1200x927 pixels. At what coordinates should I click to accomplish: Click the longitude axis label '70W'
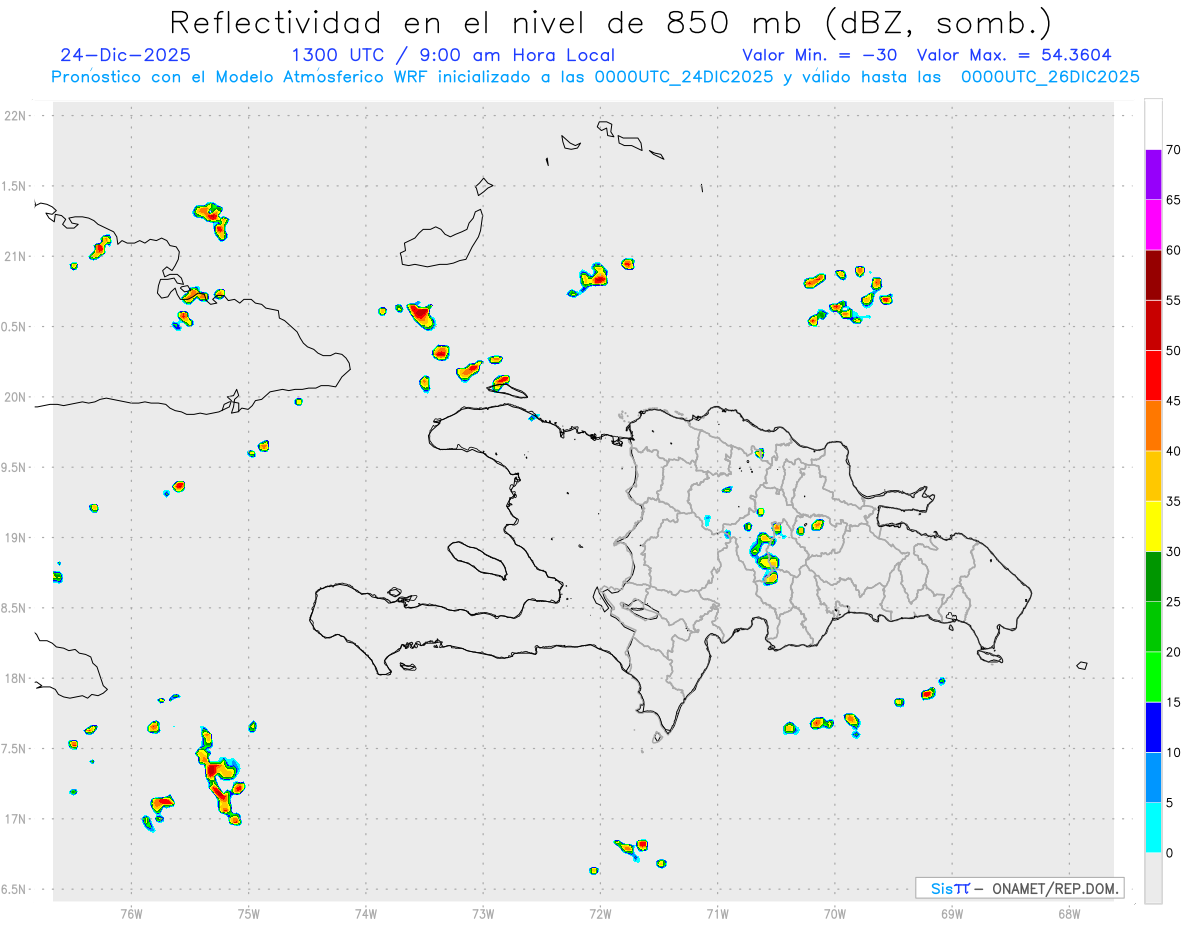[835, 913]
